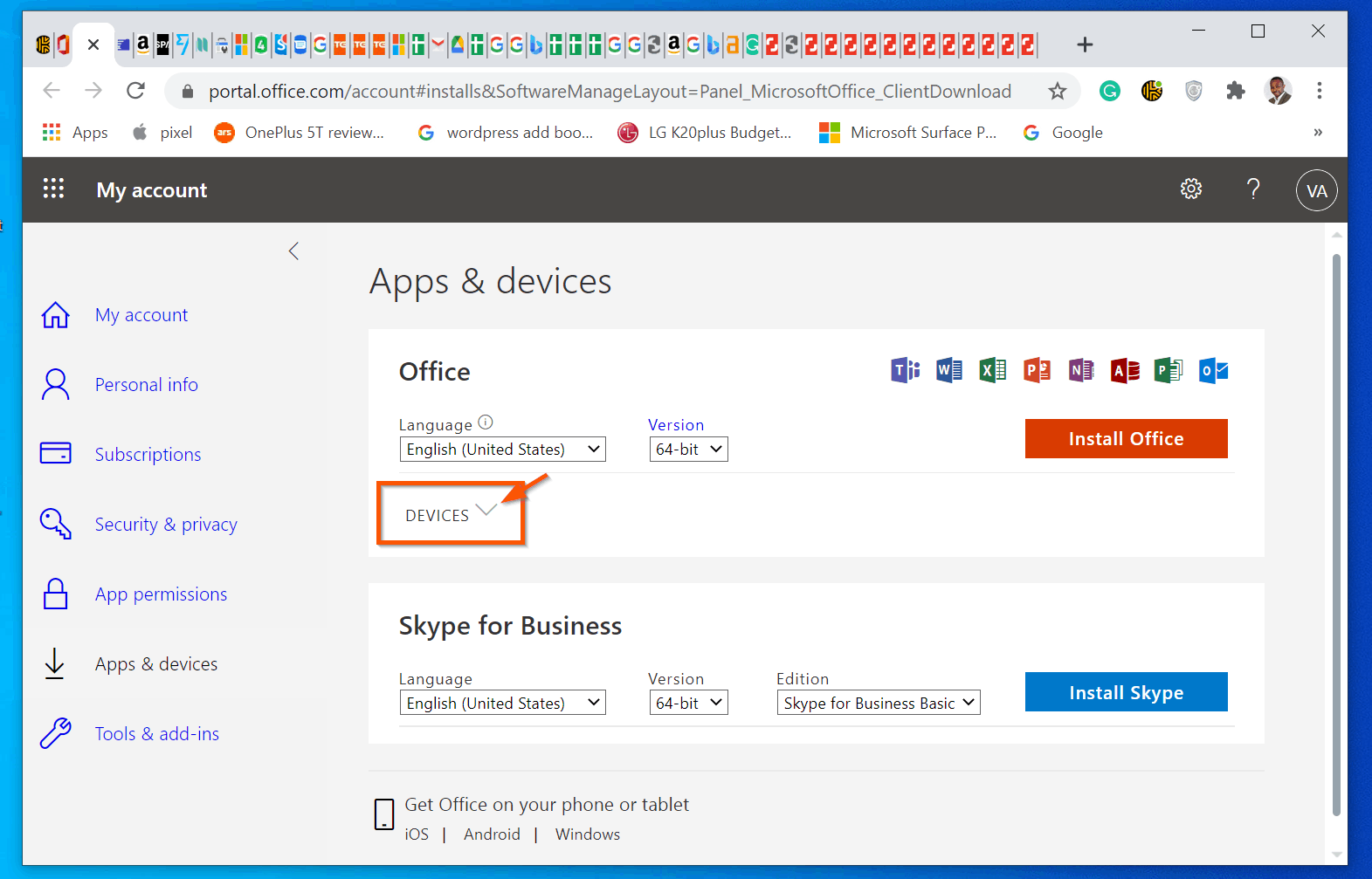Click the PowerPoint app icon

point(1038,370)
